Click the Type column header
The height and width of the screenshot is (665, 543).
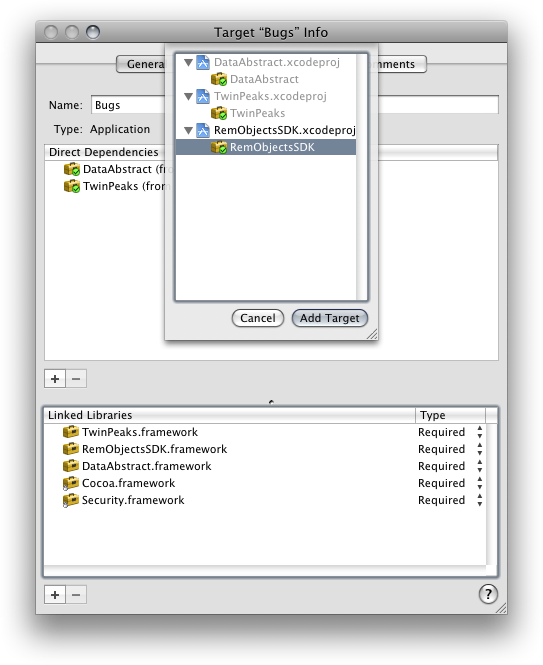click(x=450, y=415)
